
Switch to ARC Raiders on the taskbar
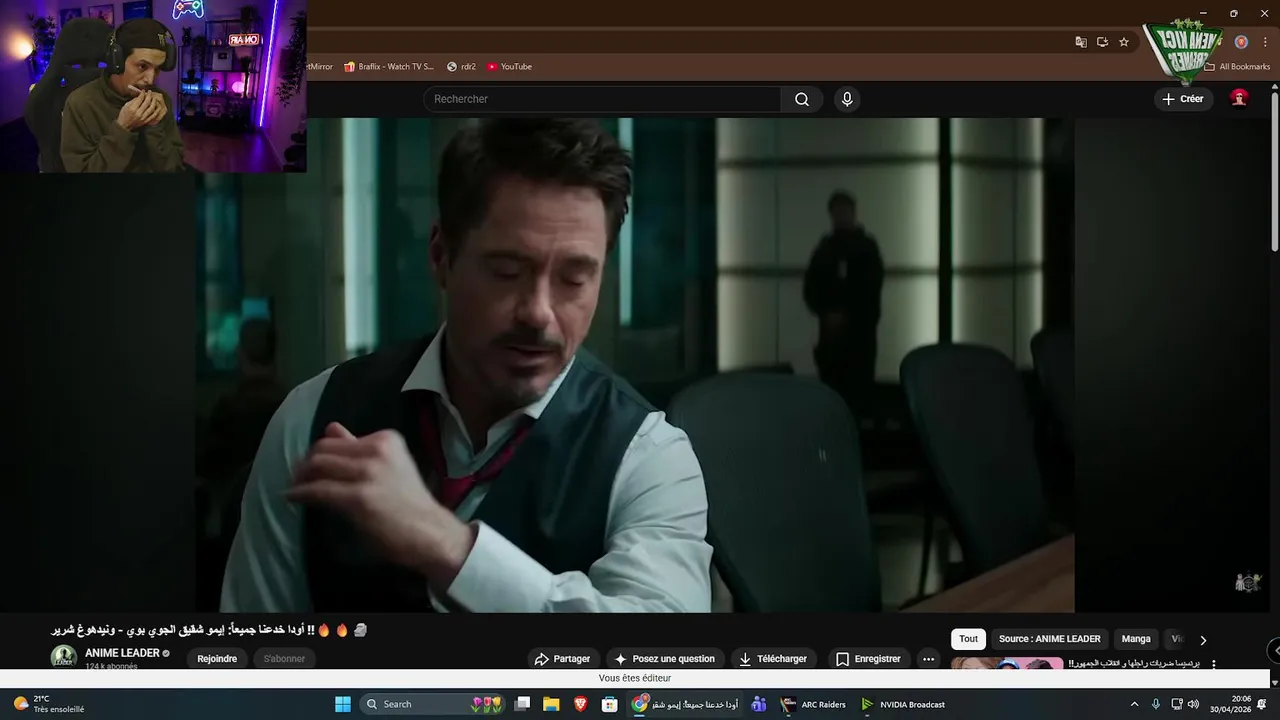point(814,704)
